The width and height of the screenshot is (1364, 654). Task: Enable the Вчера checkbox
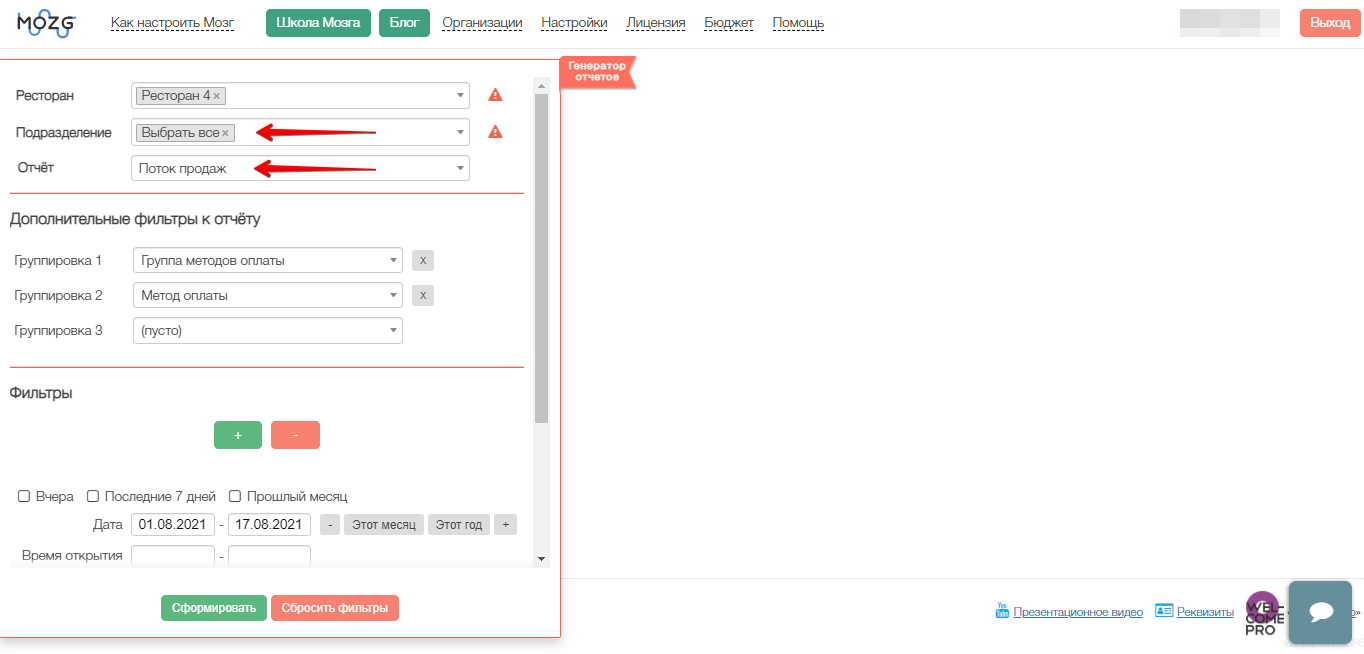(24, 496)
